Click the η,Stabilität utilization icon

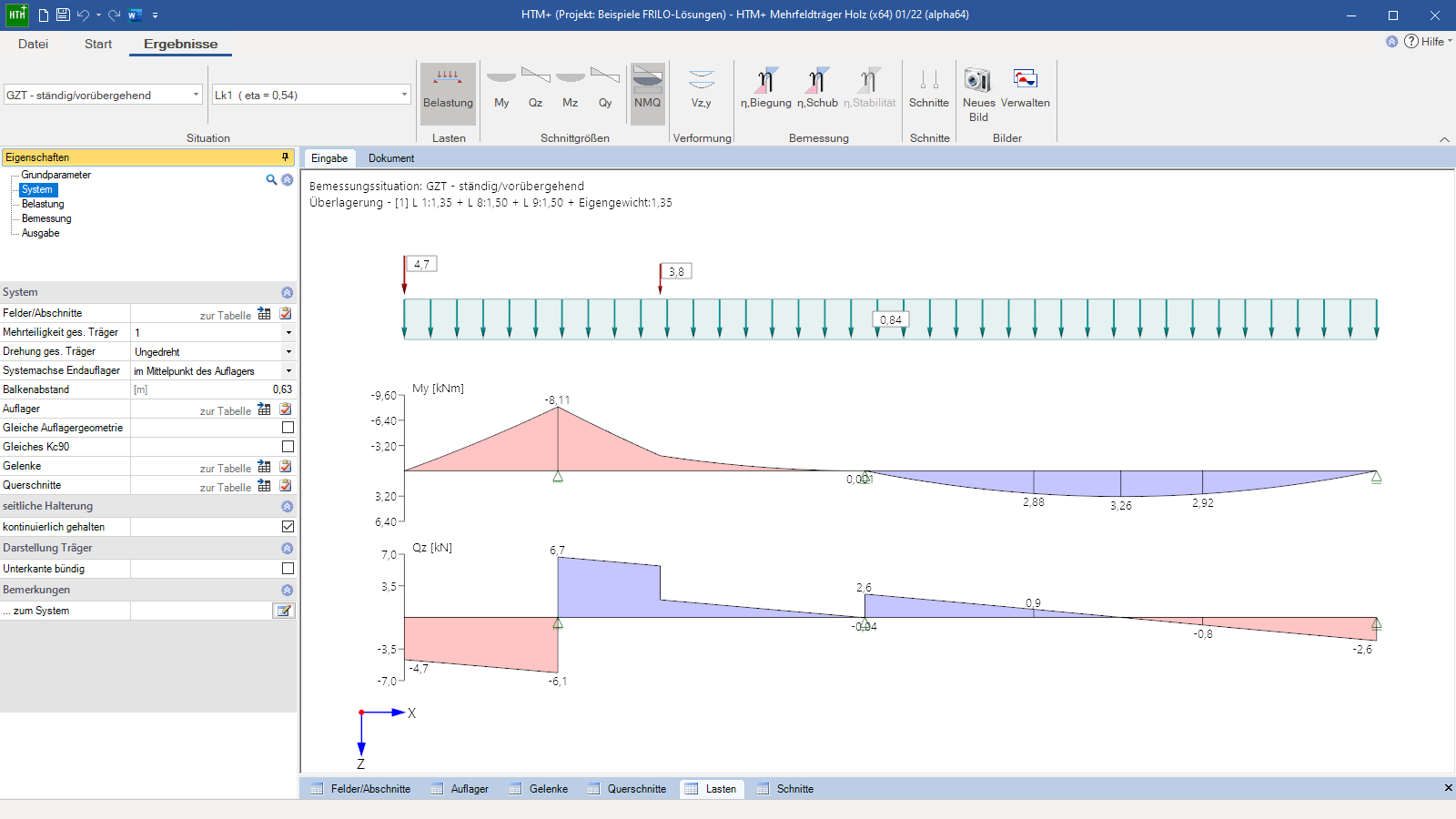point(869,88)
